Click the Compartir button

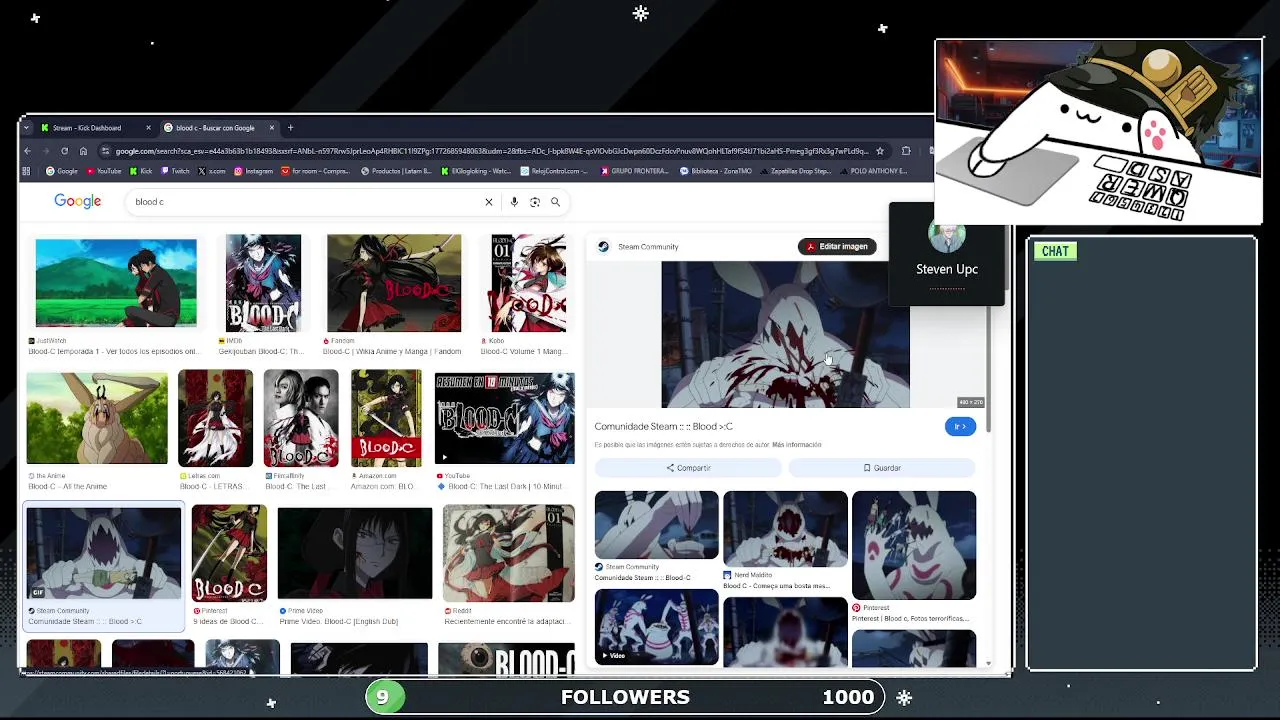pos(688,468)
